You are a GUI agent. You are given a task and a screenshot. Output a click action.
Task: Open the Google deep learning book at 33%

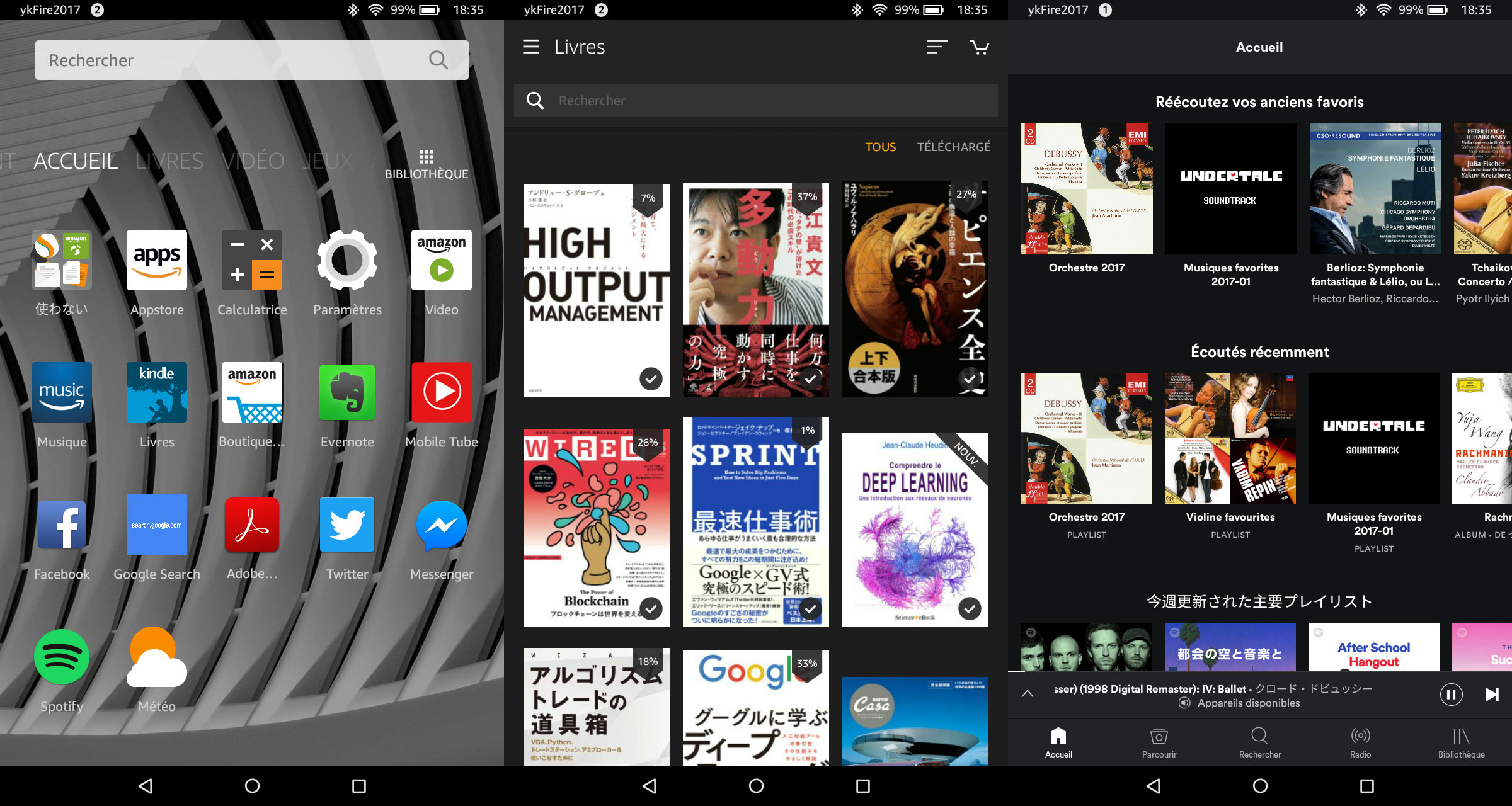[756, 708]
